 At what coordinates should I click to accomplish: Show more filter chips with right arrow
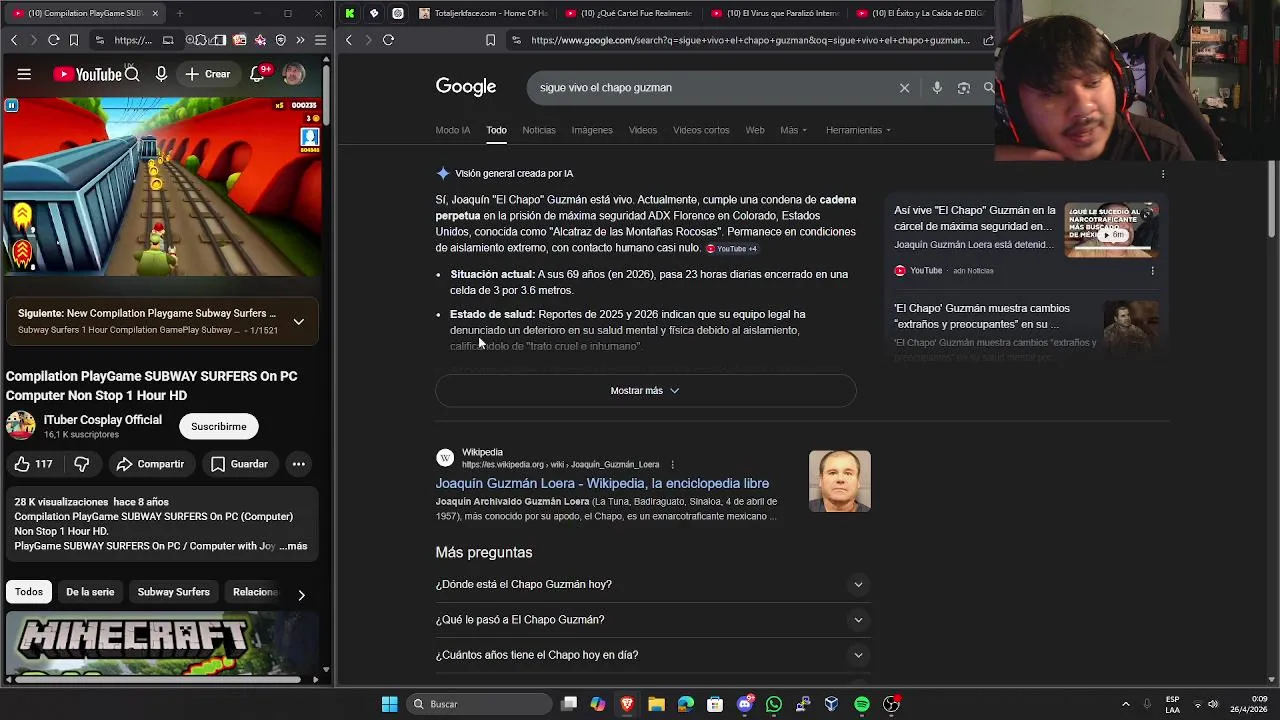click(x=301, y=594)
